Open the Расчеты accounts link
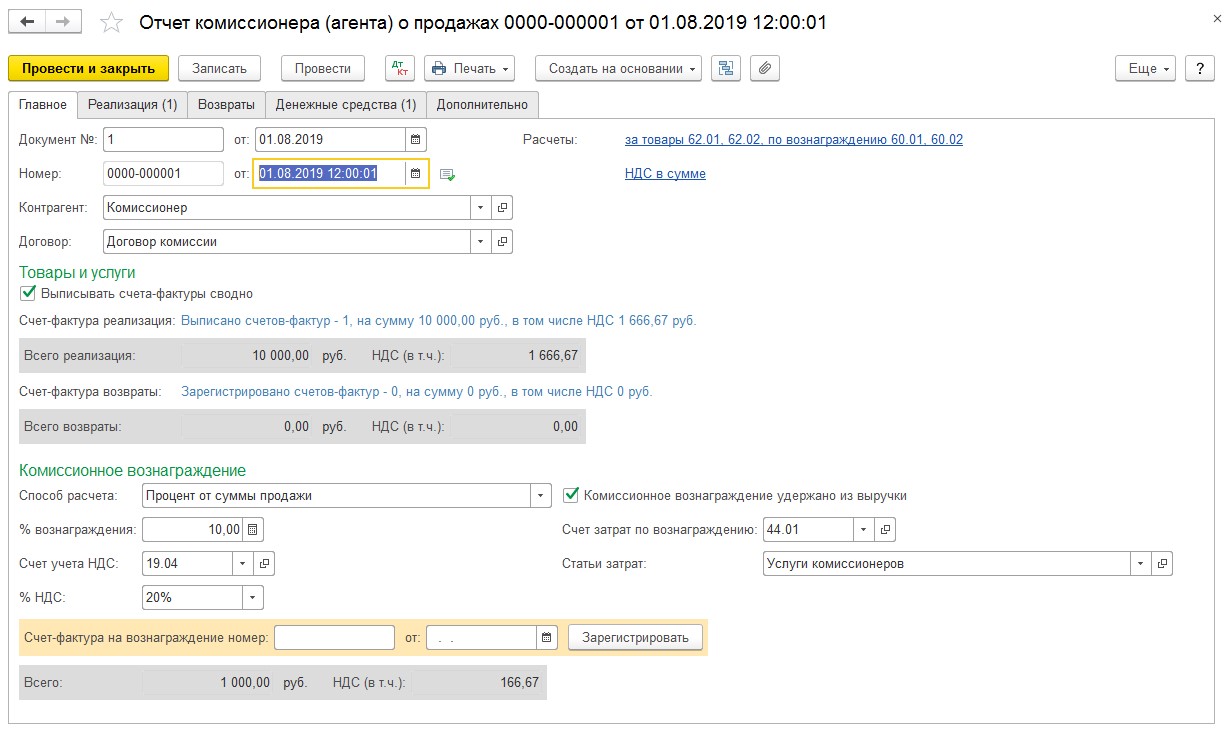Viewport: 1226px width, 732px height. point(794,140)
